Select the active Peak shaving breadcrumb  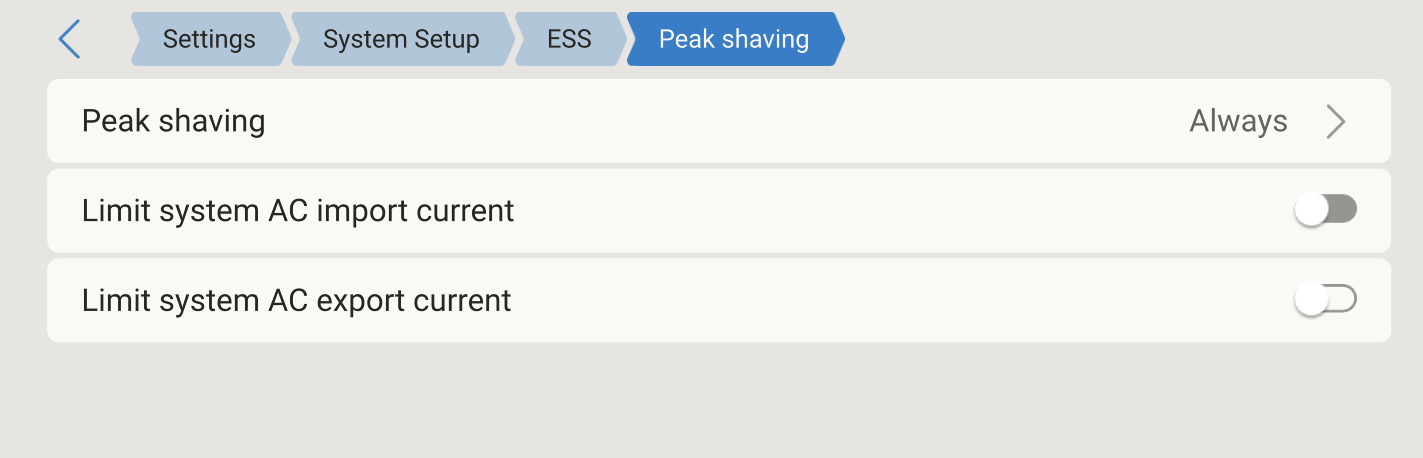pos(734,39)
